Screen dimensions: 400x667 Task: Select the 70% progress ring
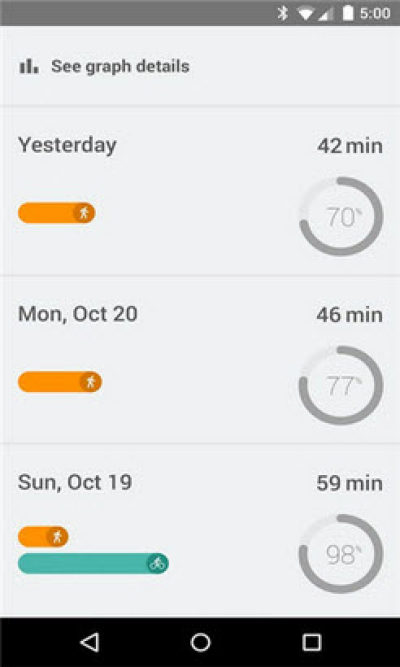341,216
